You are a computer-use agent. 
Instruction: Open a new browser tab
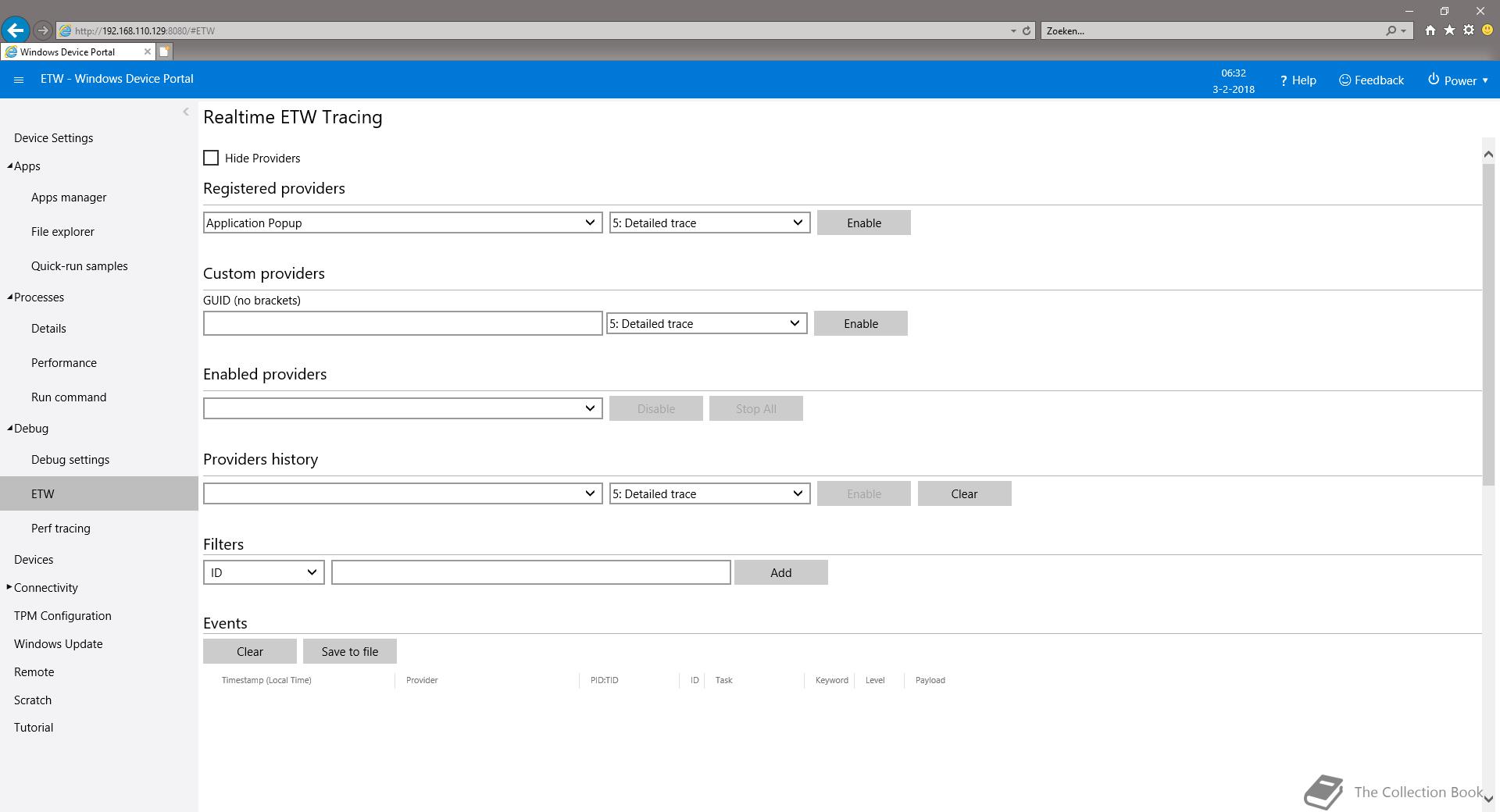coord(164,52)
